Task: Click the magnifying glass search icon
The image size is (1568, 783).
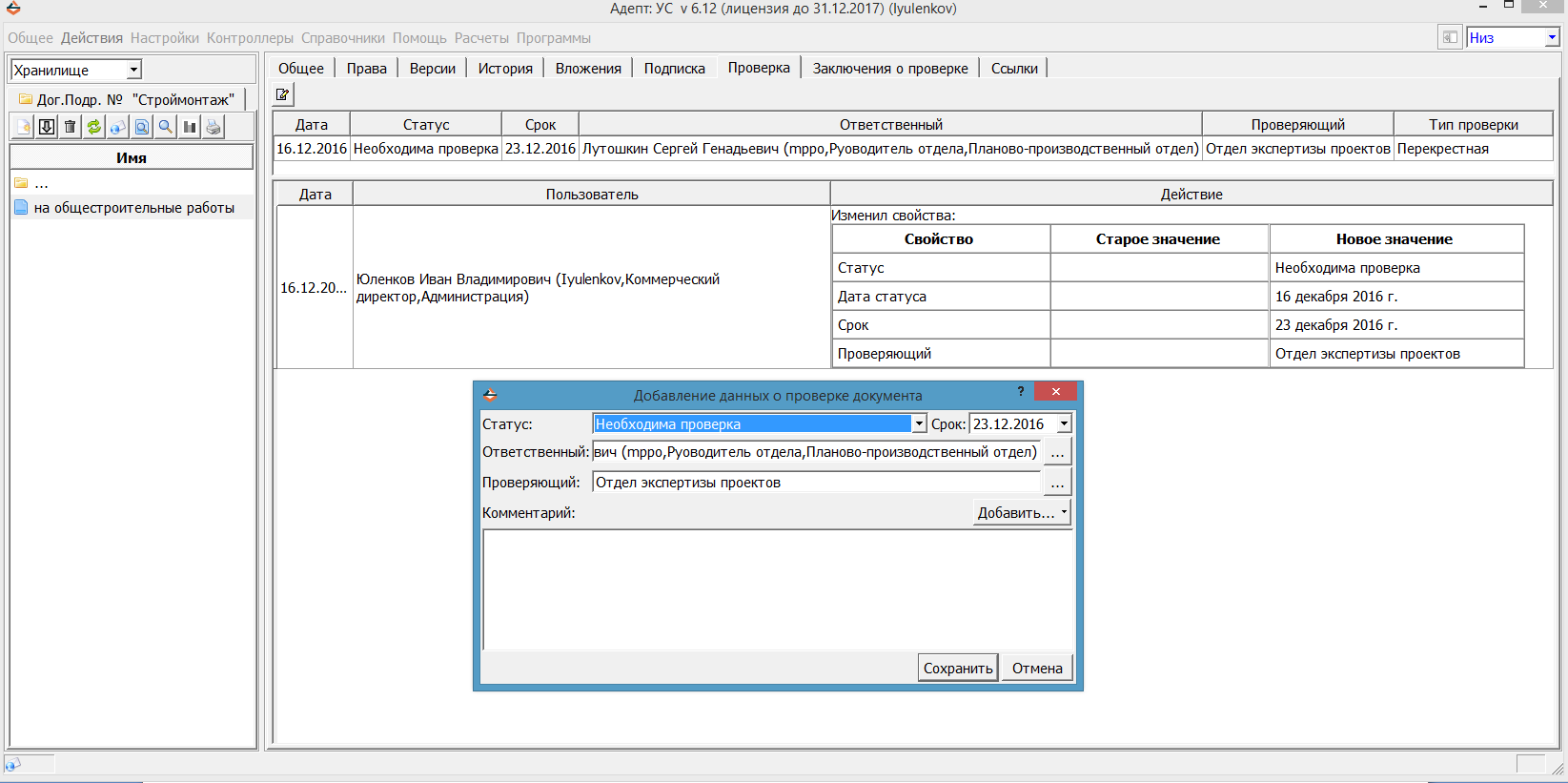Action: (166, 127)
